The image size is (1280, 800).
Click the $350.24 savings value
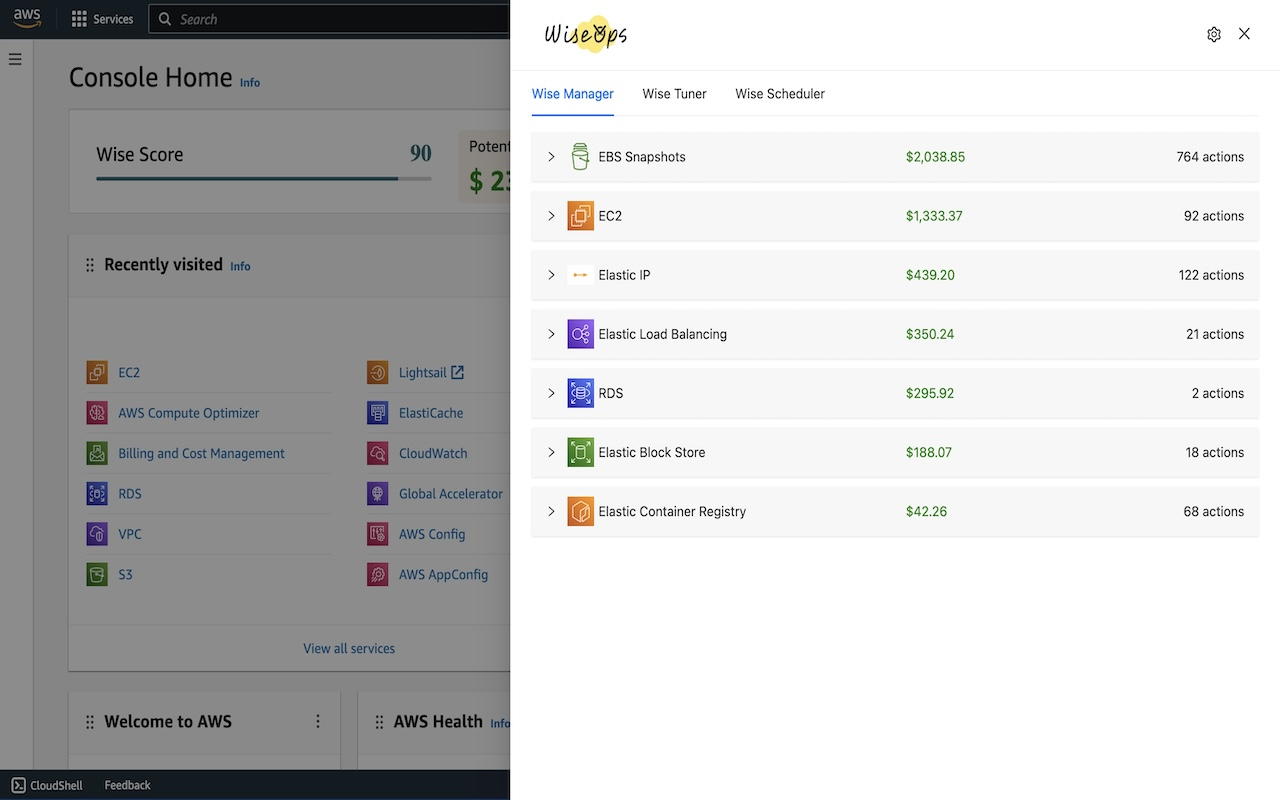click(930, 334)
